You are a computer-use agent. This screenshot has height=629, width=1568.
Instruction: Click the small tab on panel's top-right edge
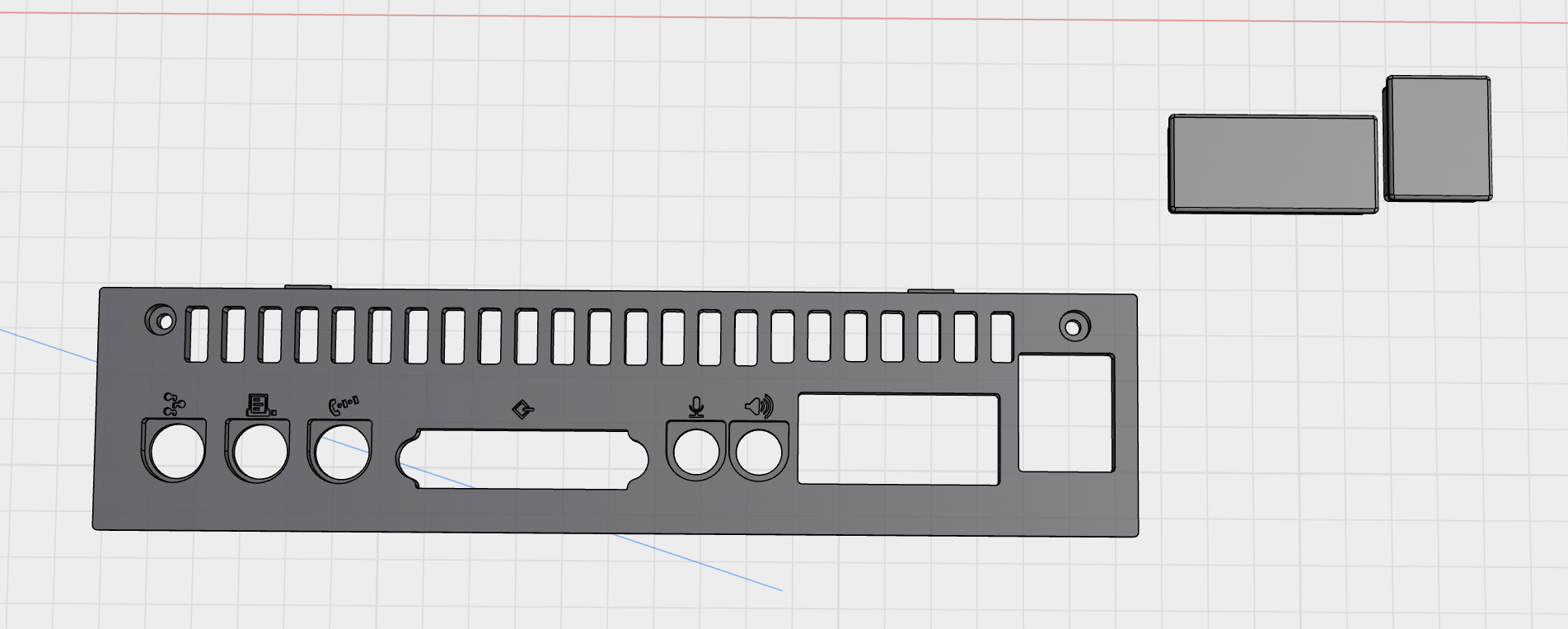click(x=930, y=291)
